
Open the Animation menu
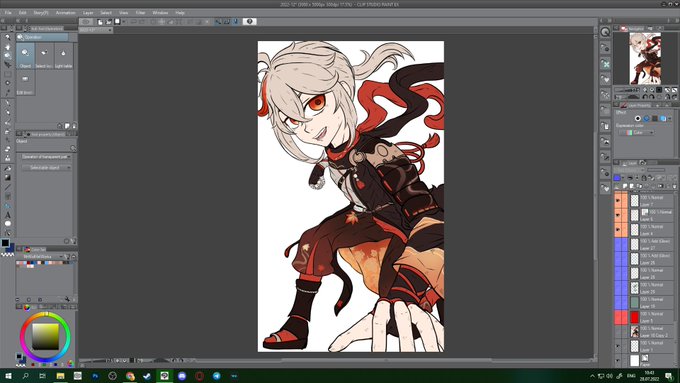[65, 13]
